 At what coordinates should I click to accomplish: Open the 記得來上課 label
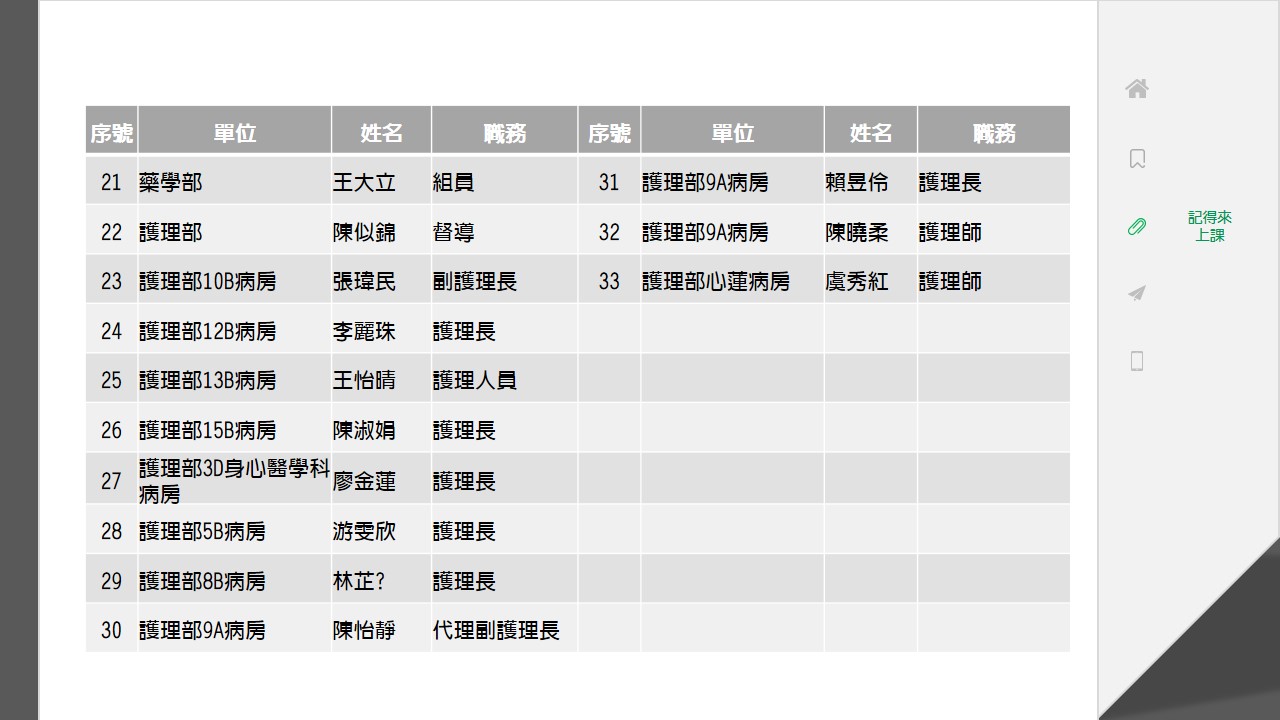click(x=1210, y=226)
